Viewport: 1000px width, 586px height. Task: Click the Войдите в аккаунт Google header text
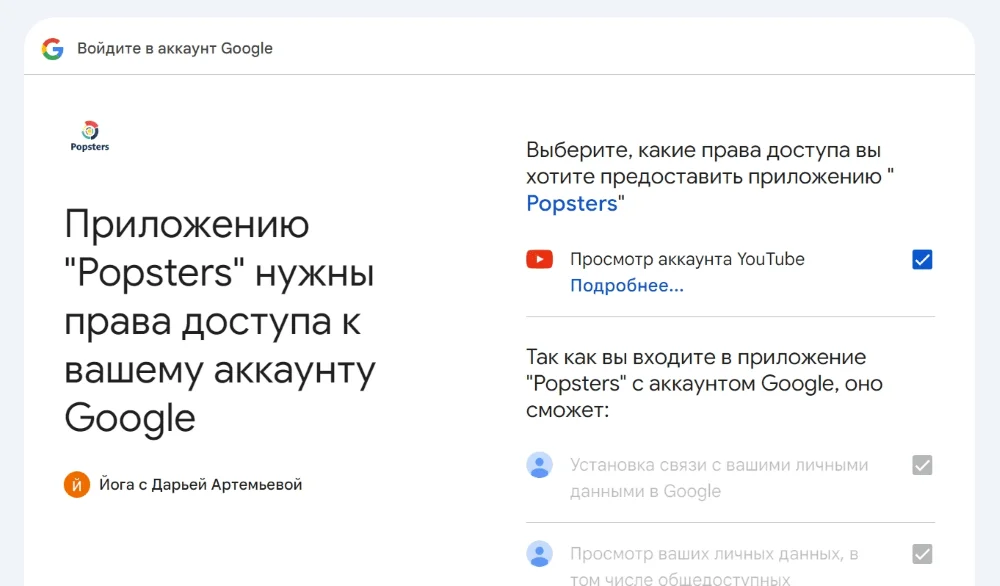tap(175, 48)
